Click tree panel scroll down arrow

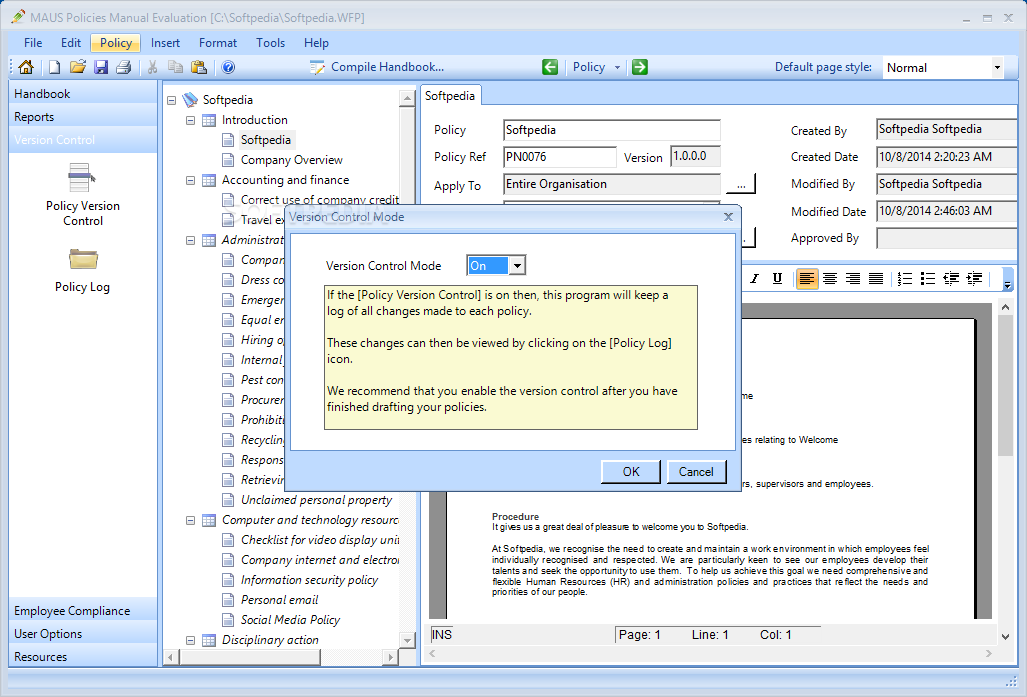(x=407, y=640)
